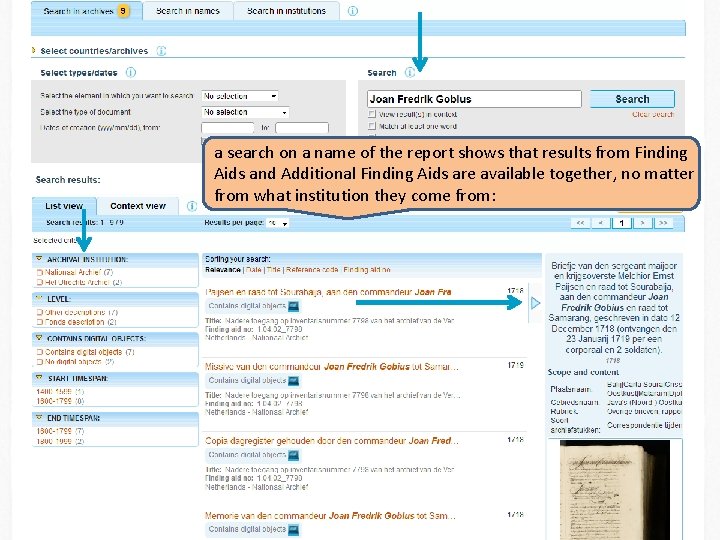Click the Clear search link
Screen dimensions: 720x540
652,114
